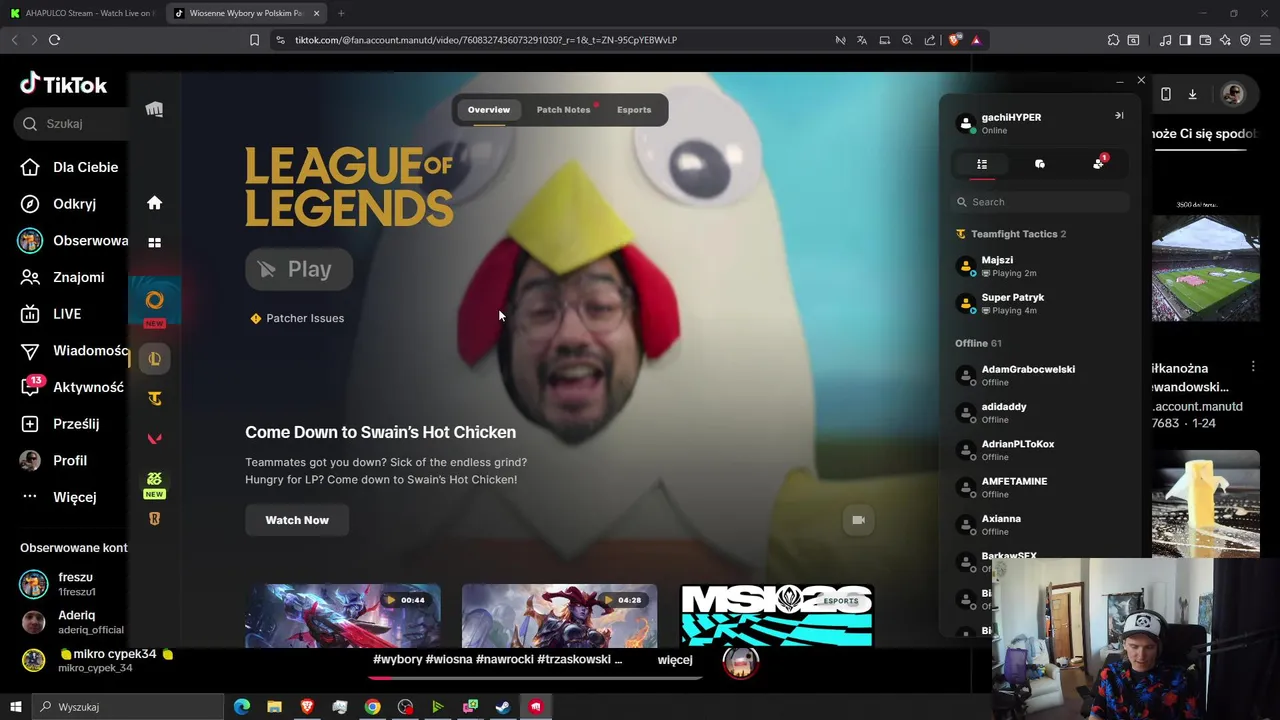This screenshot has height=720, width=1280.
Task: Open Steam from the taskbar
Action: coord(503,707)
